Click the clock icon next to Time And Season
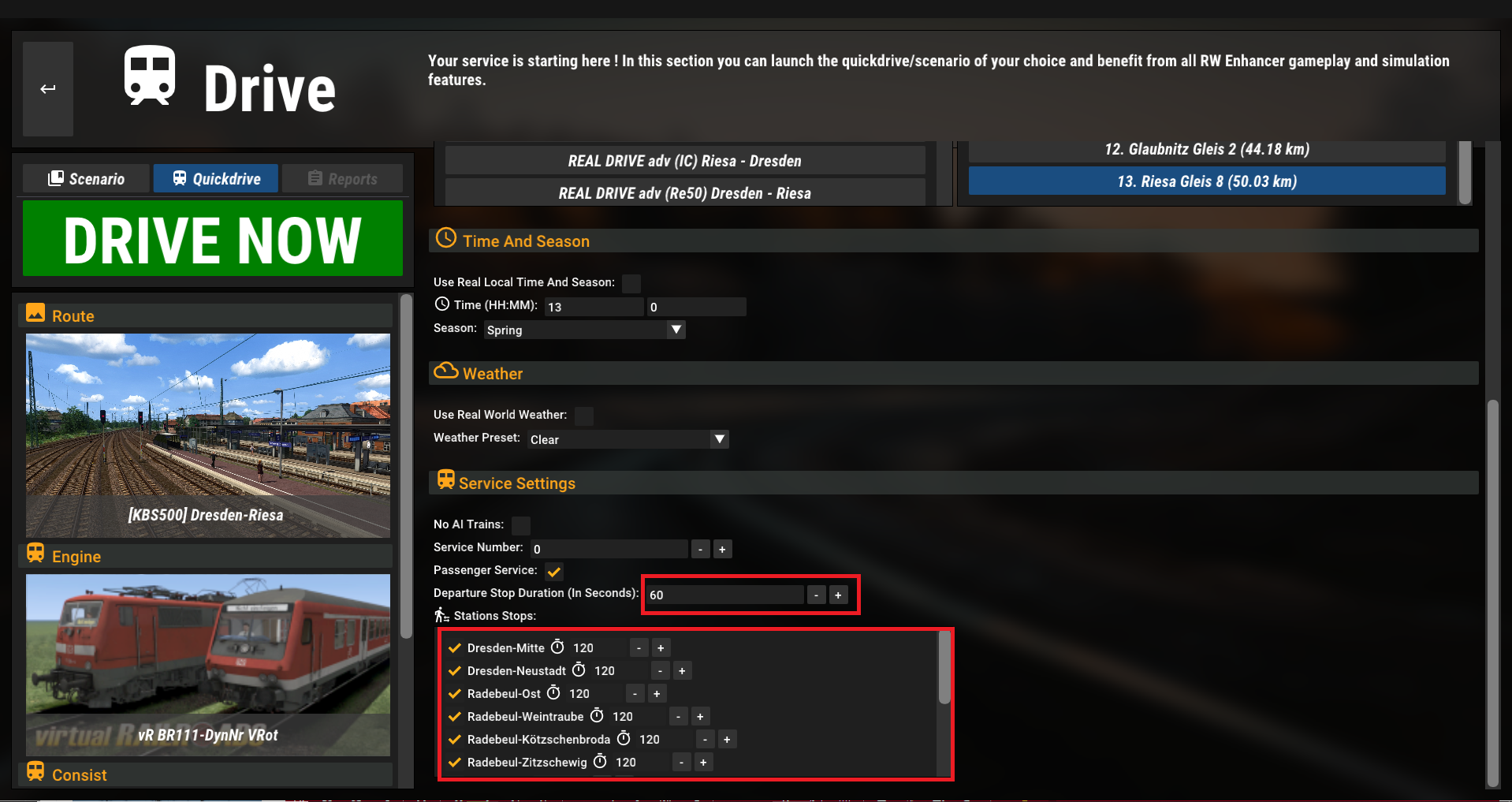1512x802 pixels. [446, 239]
